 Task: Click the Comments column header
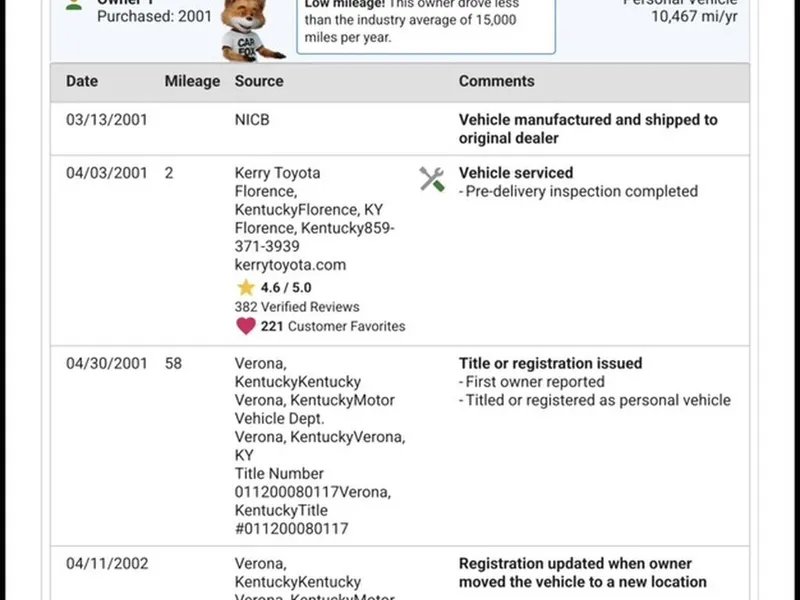[497, 81]
